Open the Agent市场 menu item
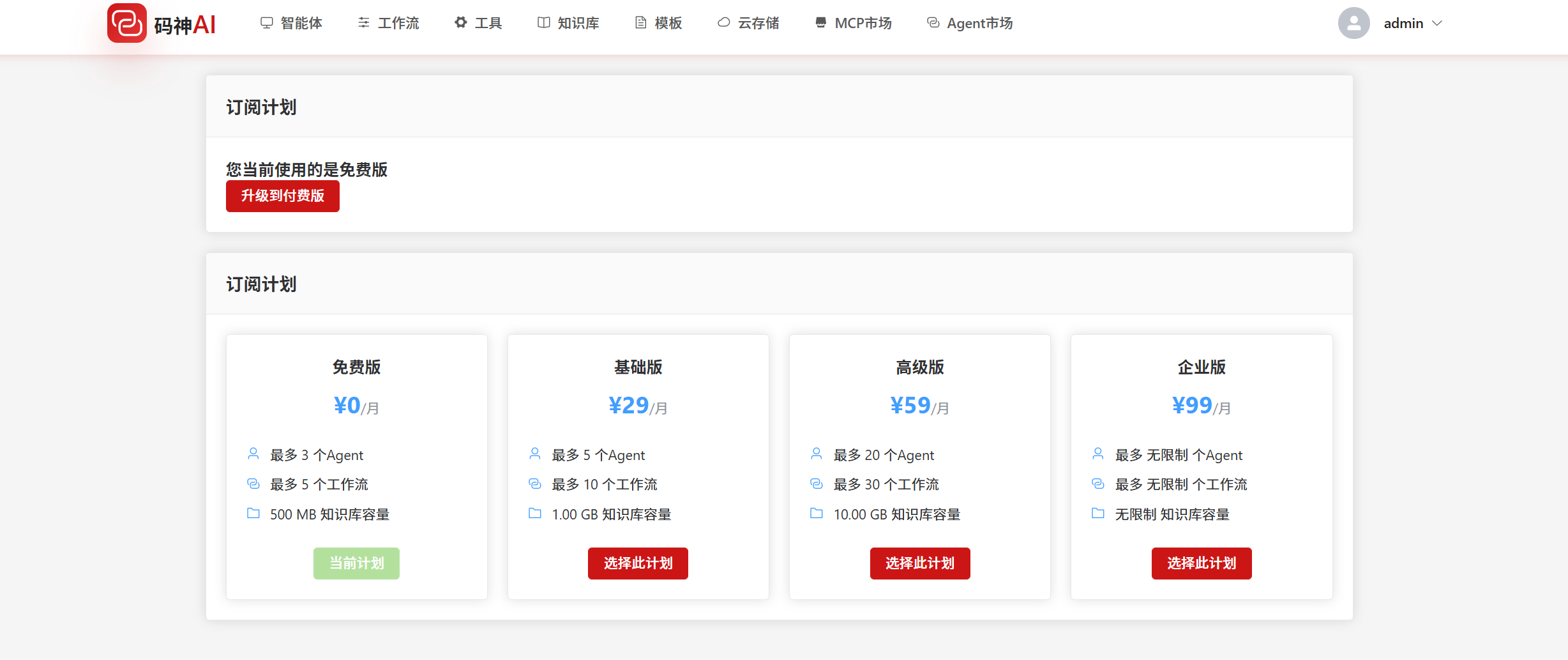Viewport: 1568px width, 660px height. (979, 24)
